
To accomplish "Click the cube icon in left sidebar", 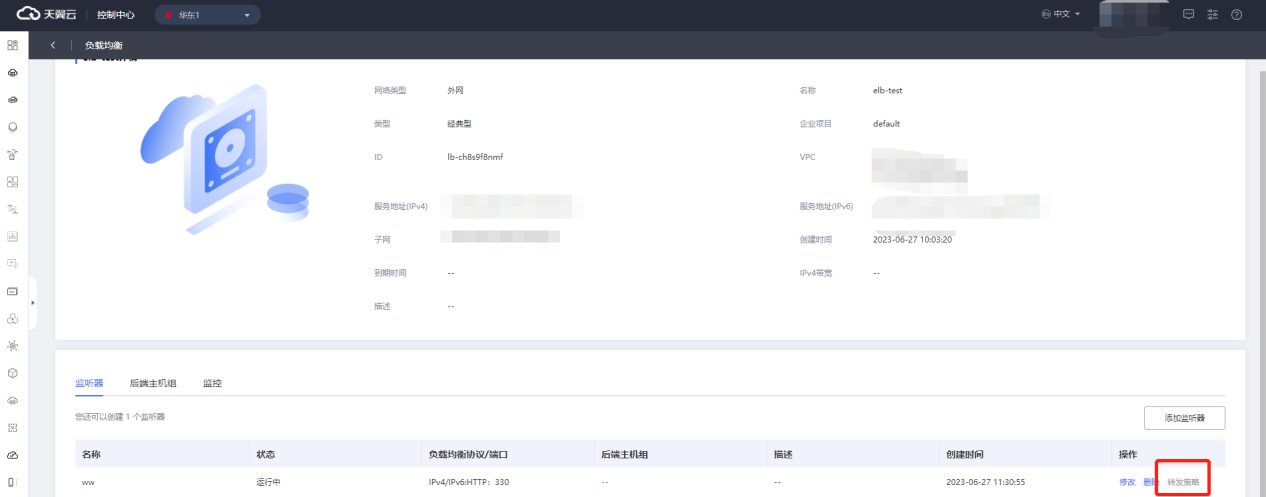I will pyautogui.click(x=13, y=372).
